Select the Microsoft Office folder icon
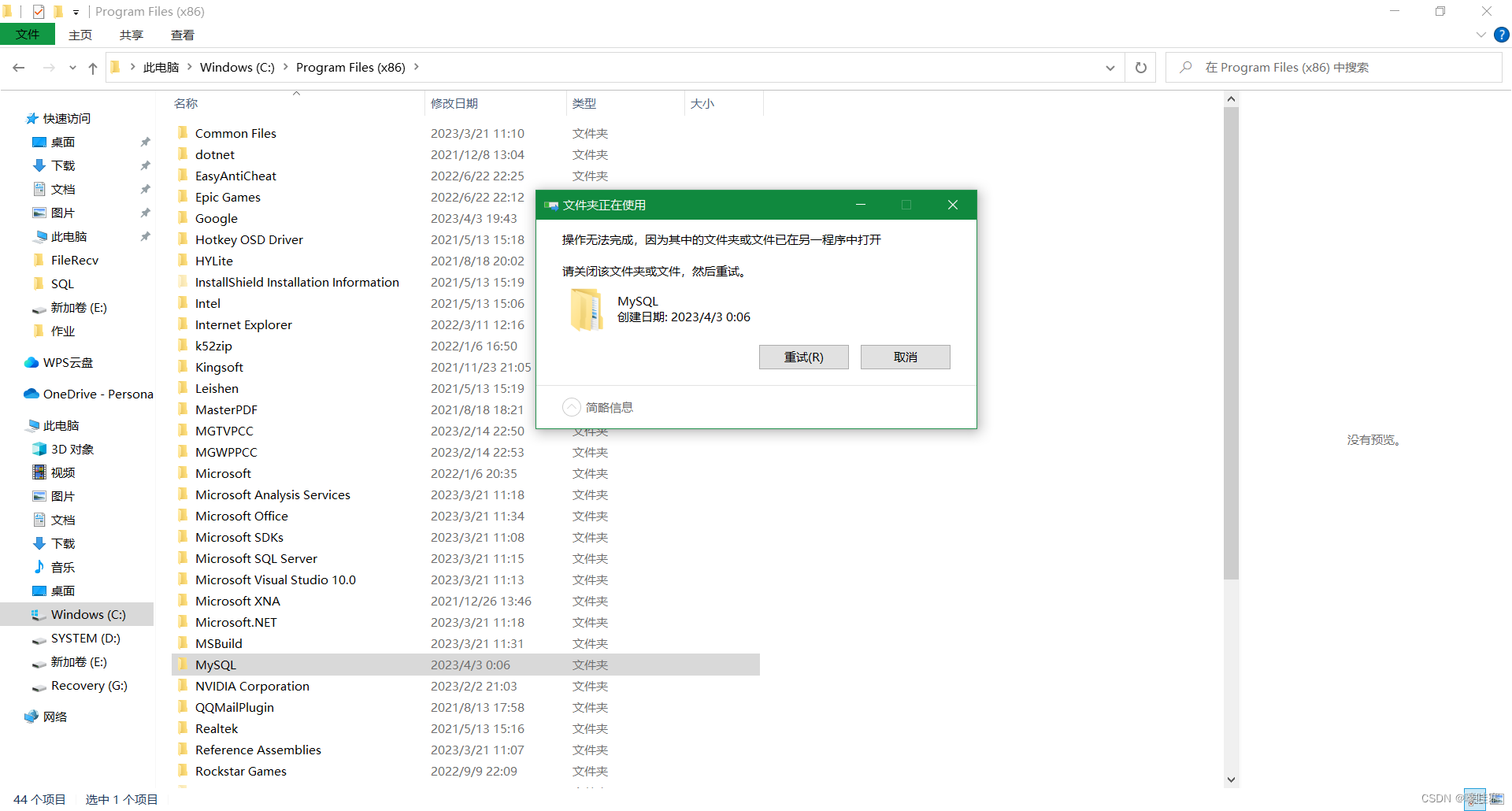1512x811 pixels. pyautogui.click(x=183, y=515)
